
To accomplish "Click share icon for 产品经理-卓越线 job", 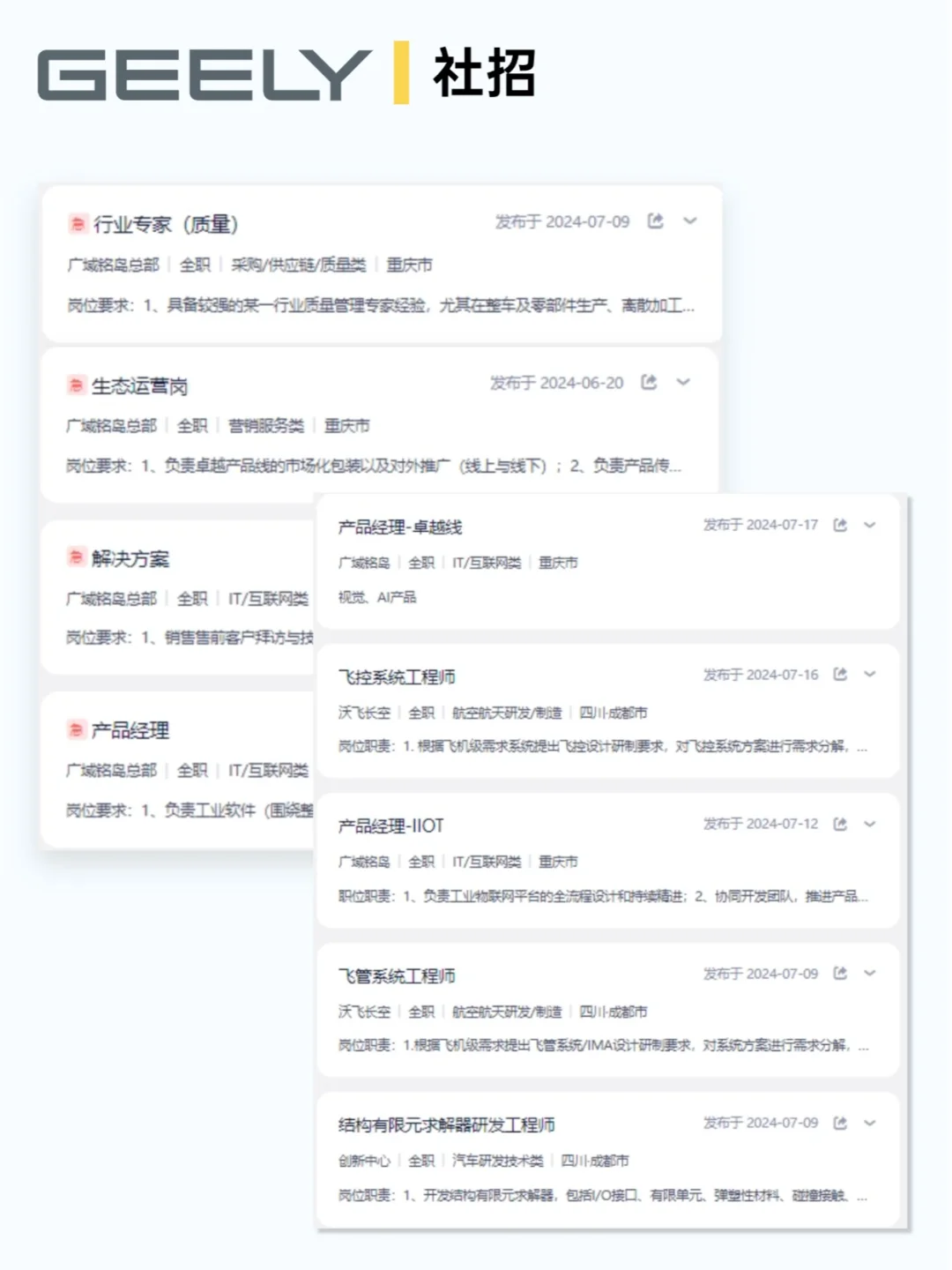I will coord(840,525).
